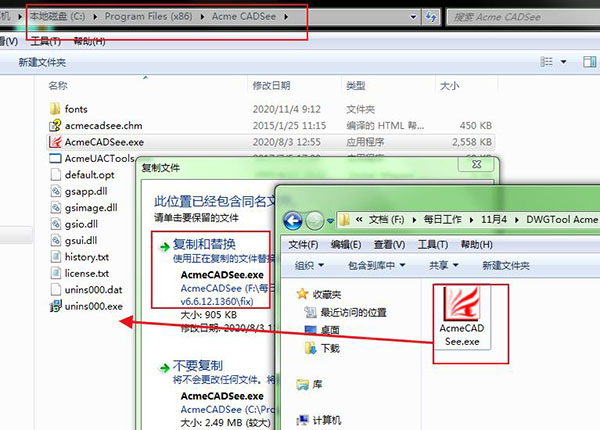Select the gsio.dll file icon
Screen dimensions: 600x430
[55, 224]
